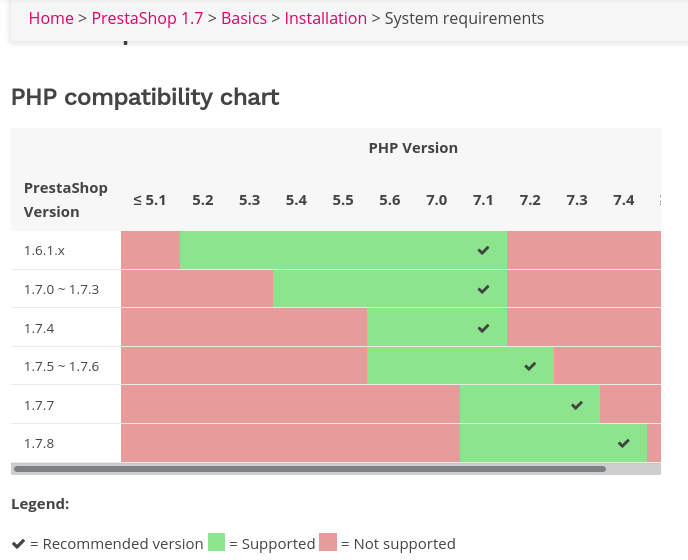
Task: Click the checkmark in the 1.6.1.x row
Action: 484,250
